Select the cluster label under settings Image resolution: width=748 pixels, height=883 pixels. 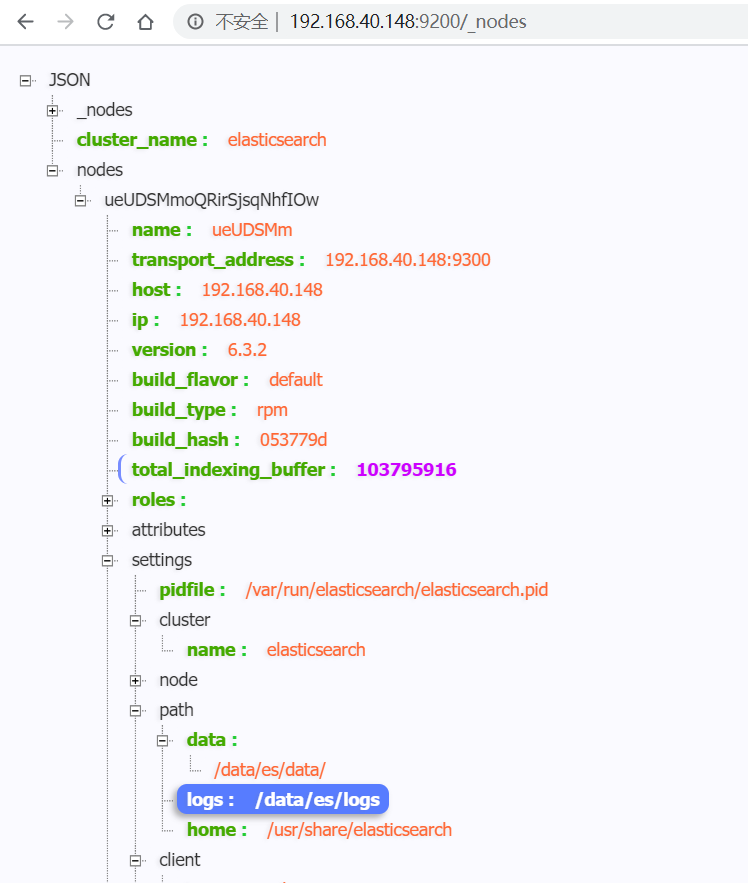(x=184, y=620)
